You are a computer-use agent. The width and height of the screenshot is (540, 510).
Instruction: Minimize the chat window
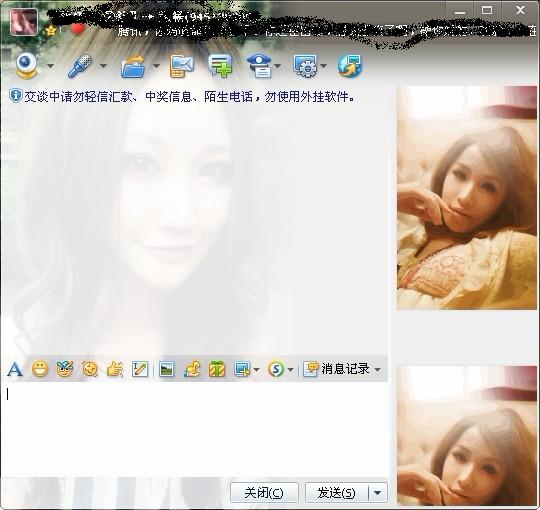[x=460, y=11]
